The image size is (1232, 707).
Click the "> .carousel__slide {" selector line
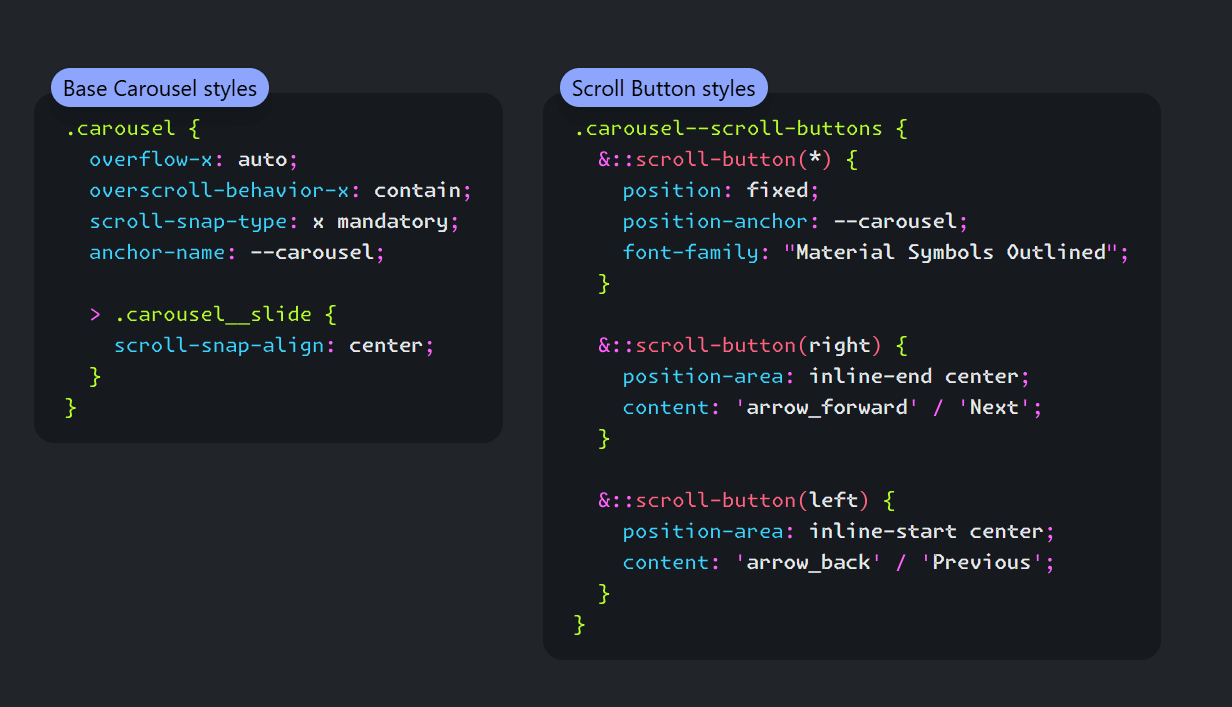tap(213, 314)
